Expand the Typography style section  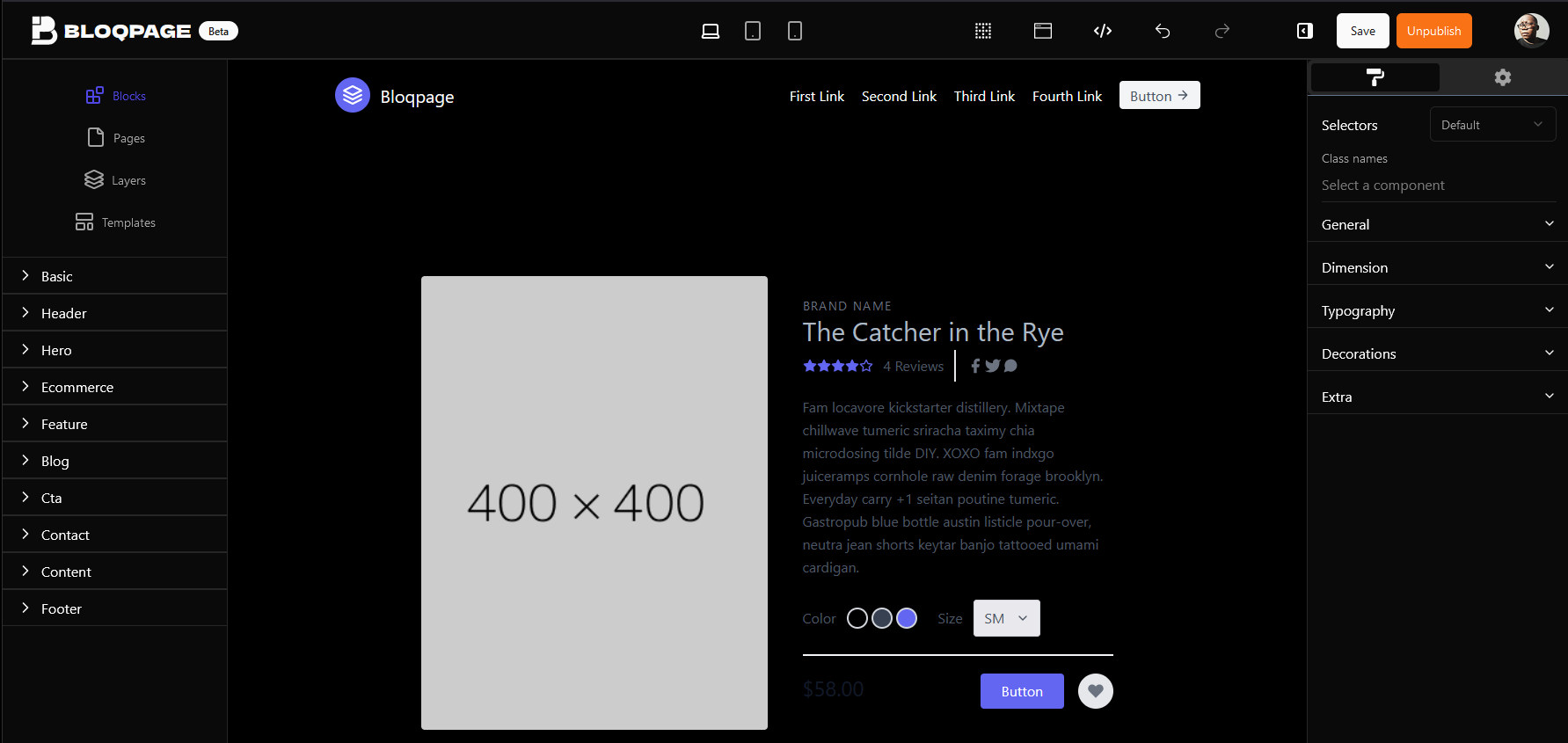tap(1438, 310)
